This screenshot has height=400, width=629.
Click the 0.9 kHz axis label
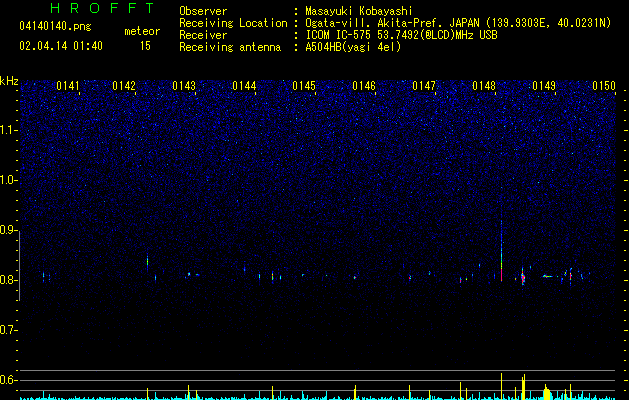[x=8, y=230]
